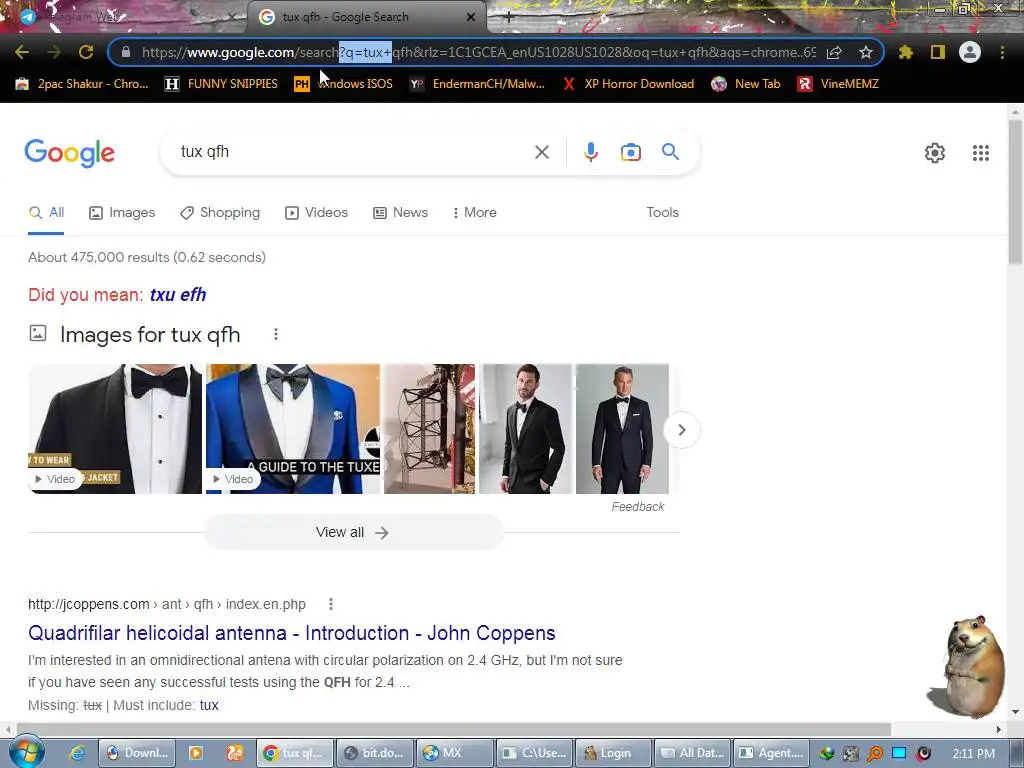1024x768 pixels.
Task: Switch to the Images tab
Action: (x=122, y=212)
